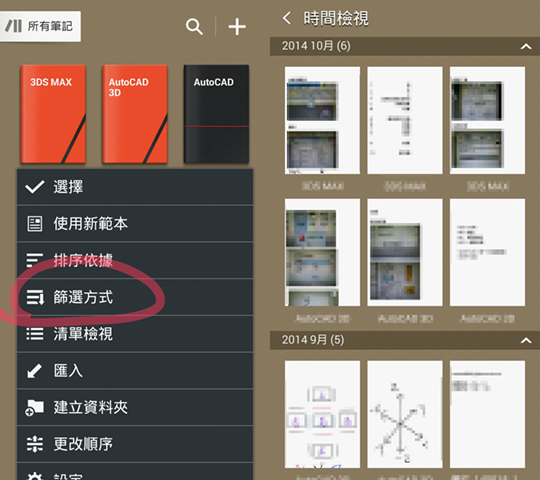Select 建立資料夾 to create folder
The height and width of the screenshot is (480, 540).
pos(135,408)
